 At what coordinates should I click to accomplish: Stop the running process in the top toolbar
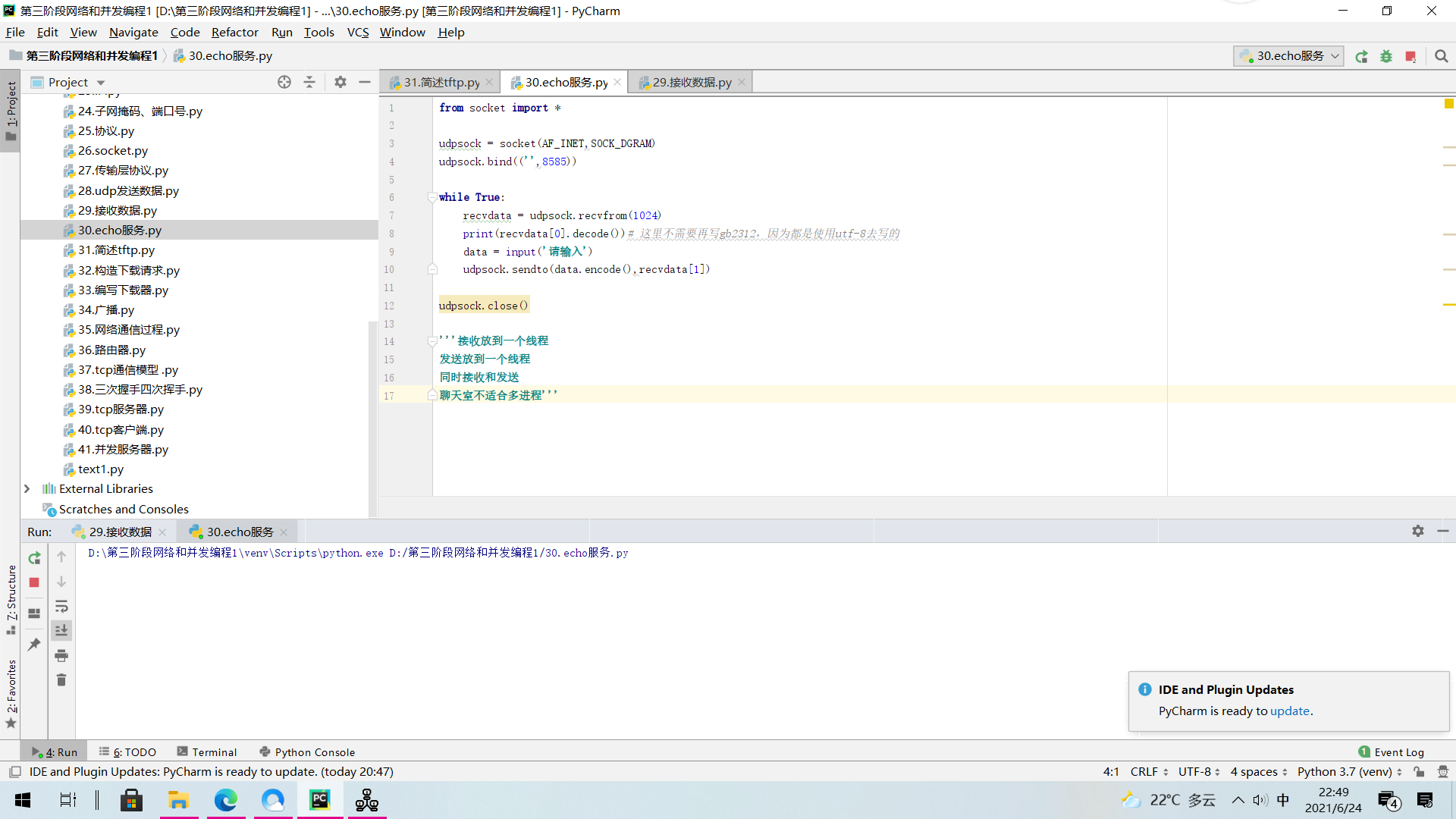[1410, 56]
